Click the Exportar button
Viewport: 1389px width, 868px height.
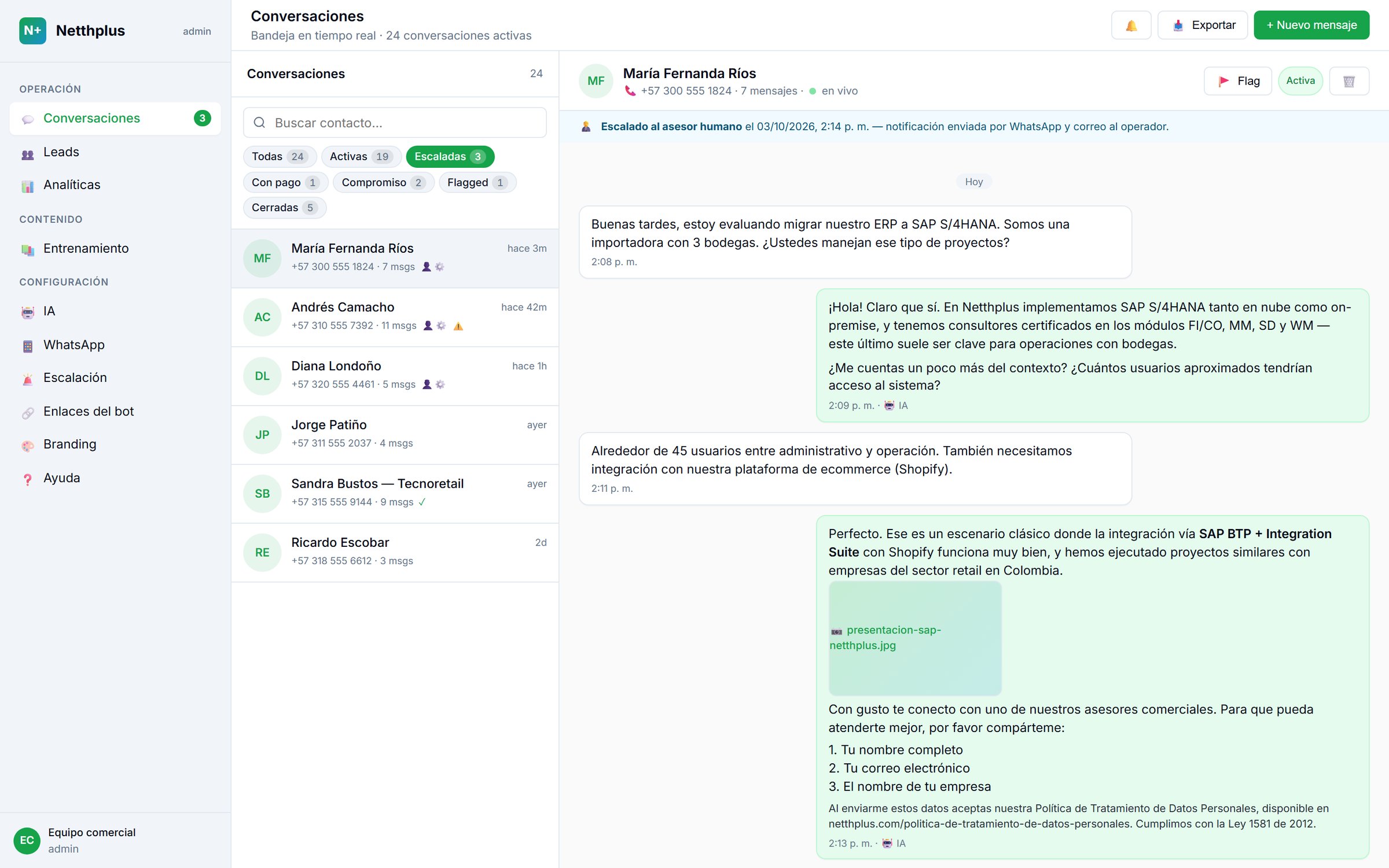point(1202,25)
